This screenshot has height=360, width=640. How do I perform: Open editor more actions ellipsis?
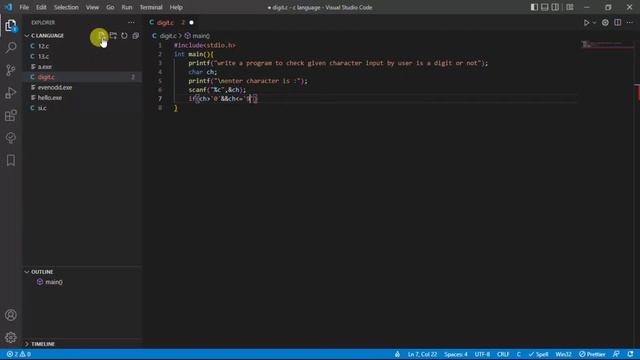point(630,23)
